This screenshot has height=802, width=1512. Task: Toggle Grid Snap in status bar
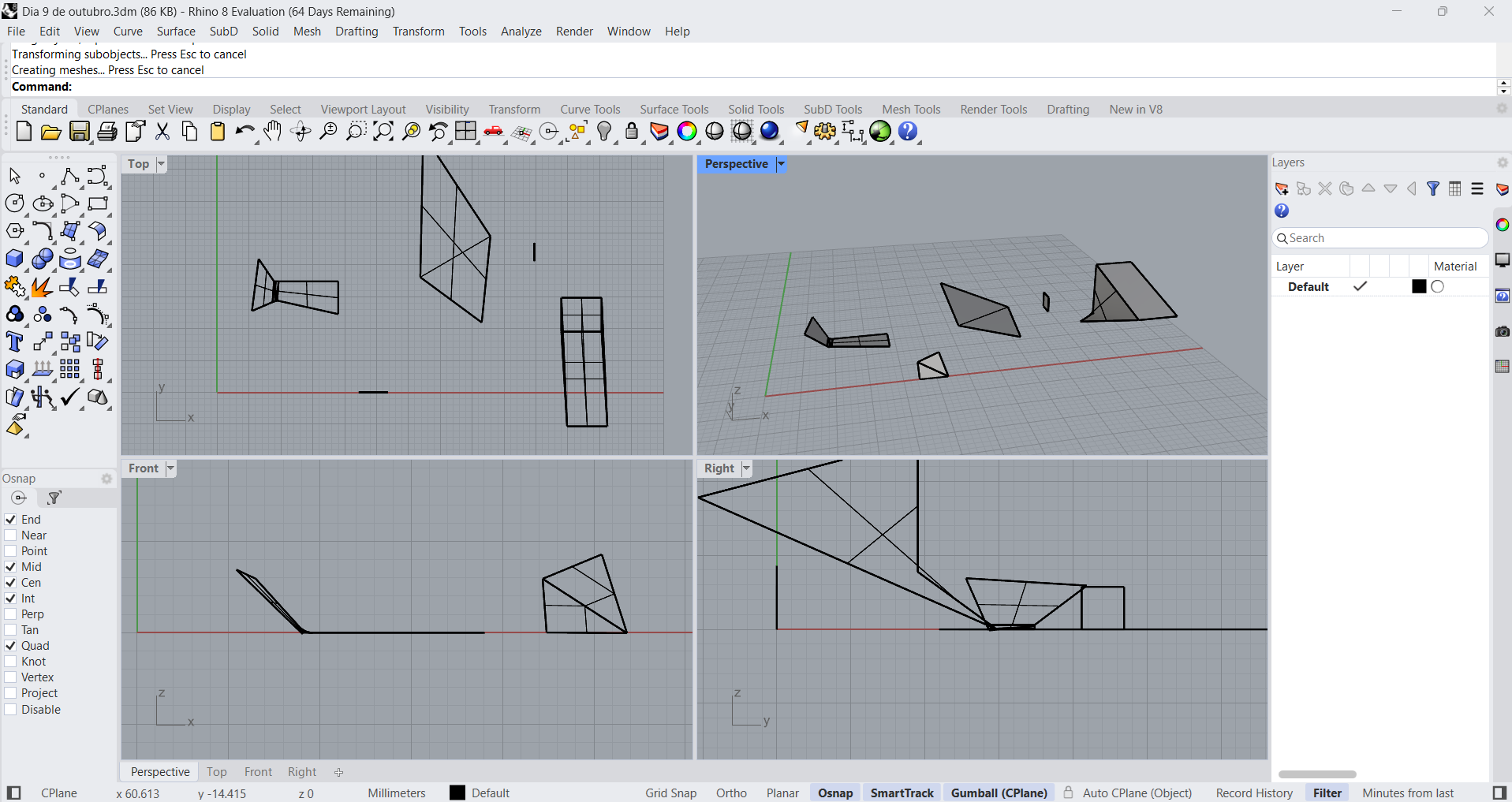670,793
